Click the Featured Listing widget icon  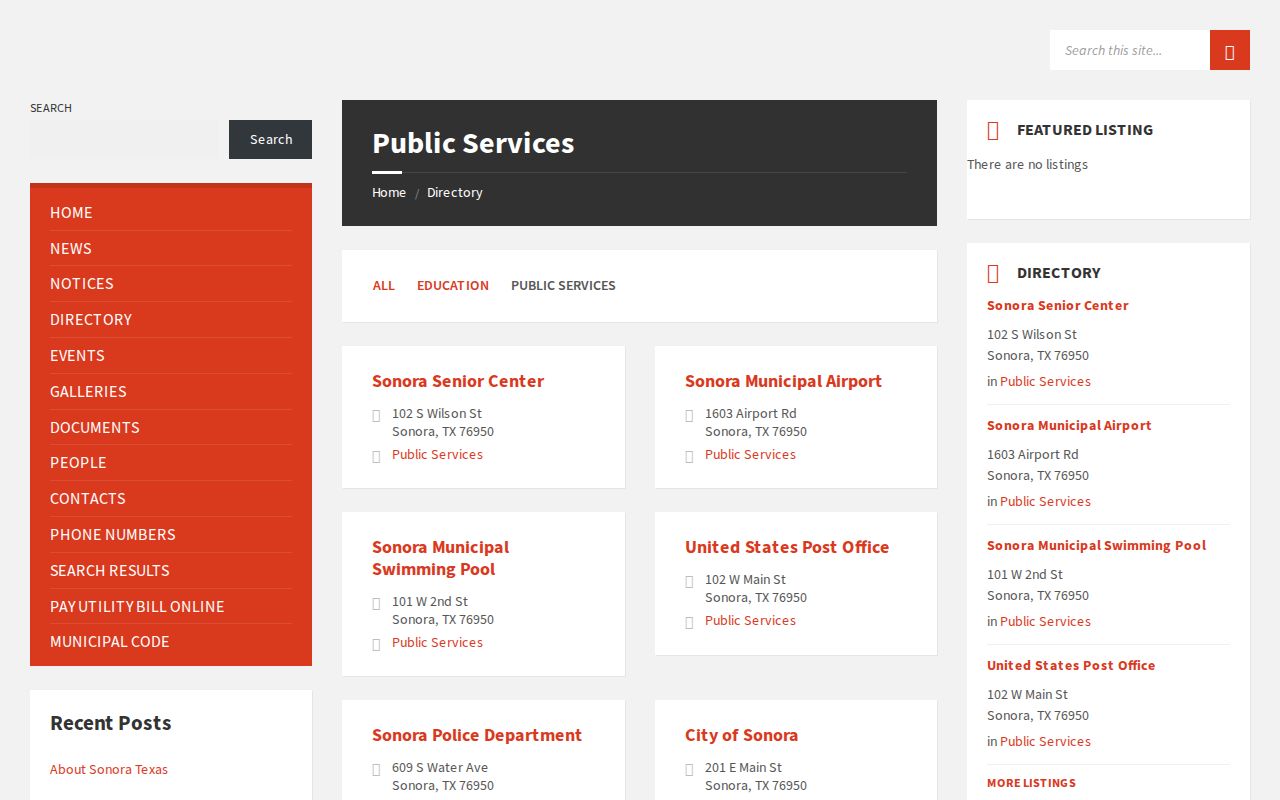tap(993, 130)
